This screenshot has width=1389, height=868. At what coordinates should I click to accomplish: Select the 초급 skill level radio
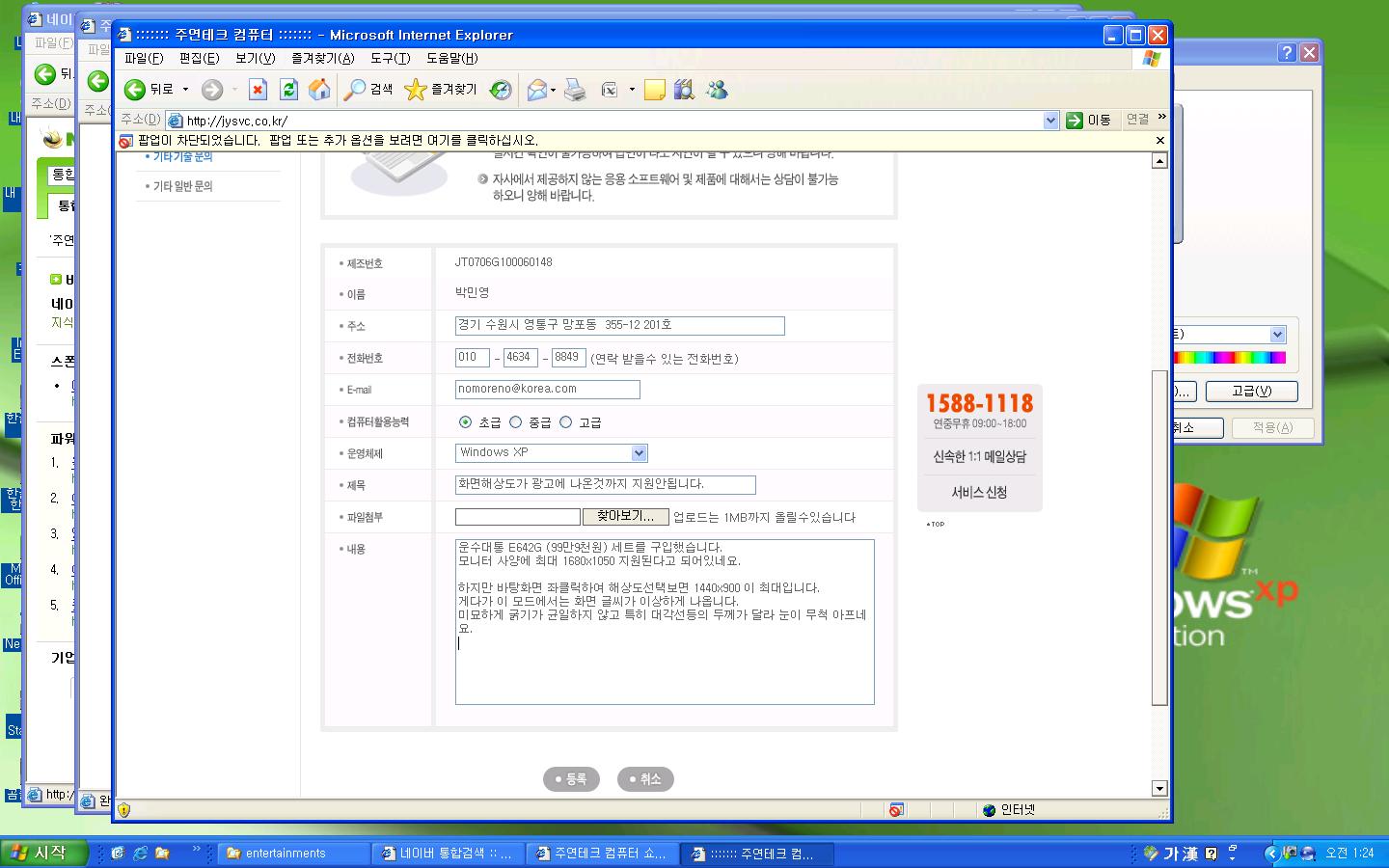(x=466, y=421)
